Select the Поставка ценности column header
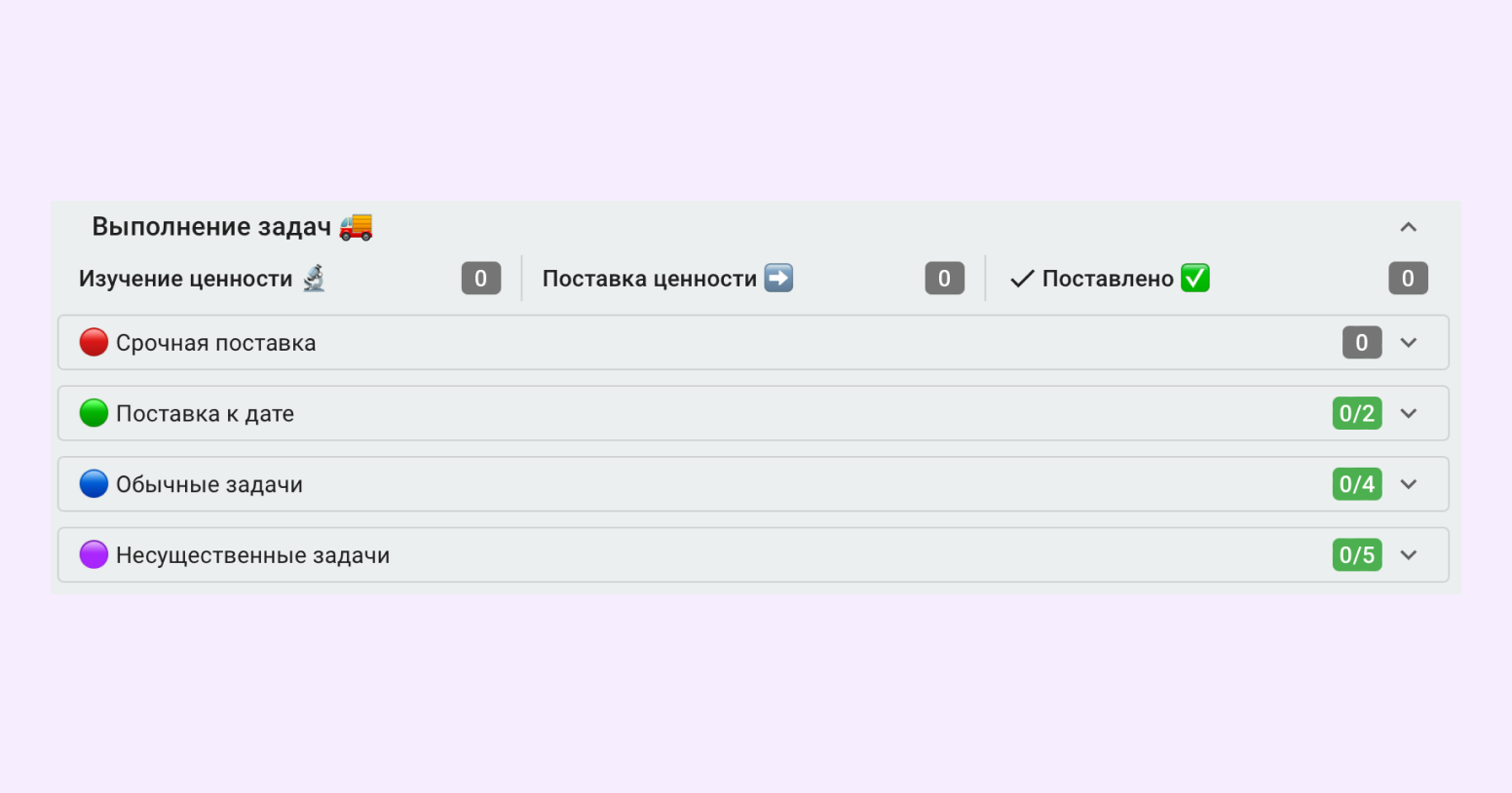The image size is (1512, 793). tap(650, 278)
